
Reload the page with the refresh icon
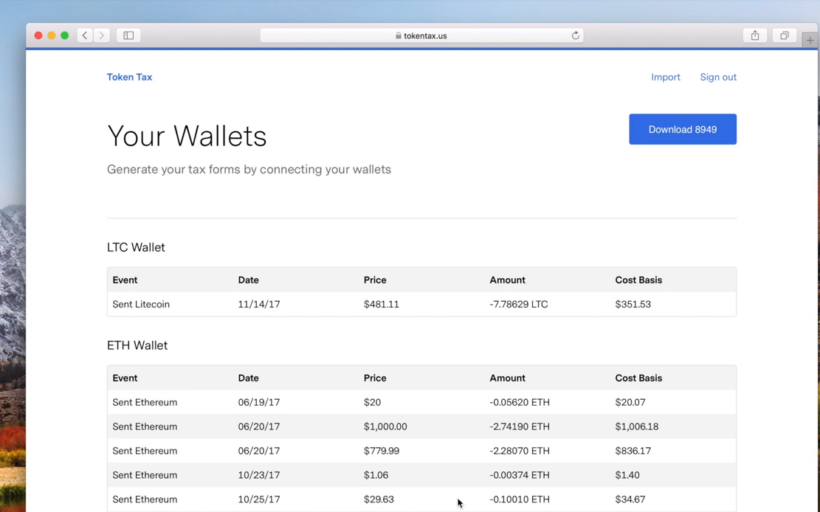[575, 36]
